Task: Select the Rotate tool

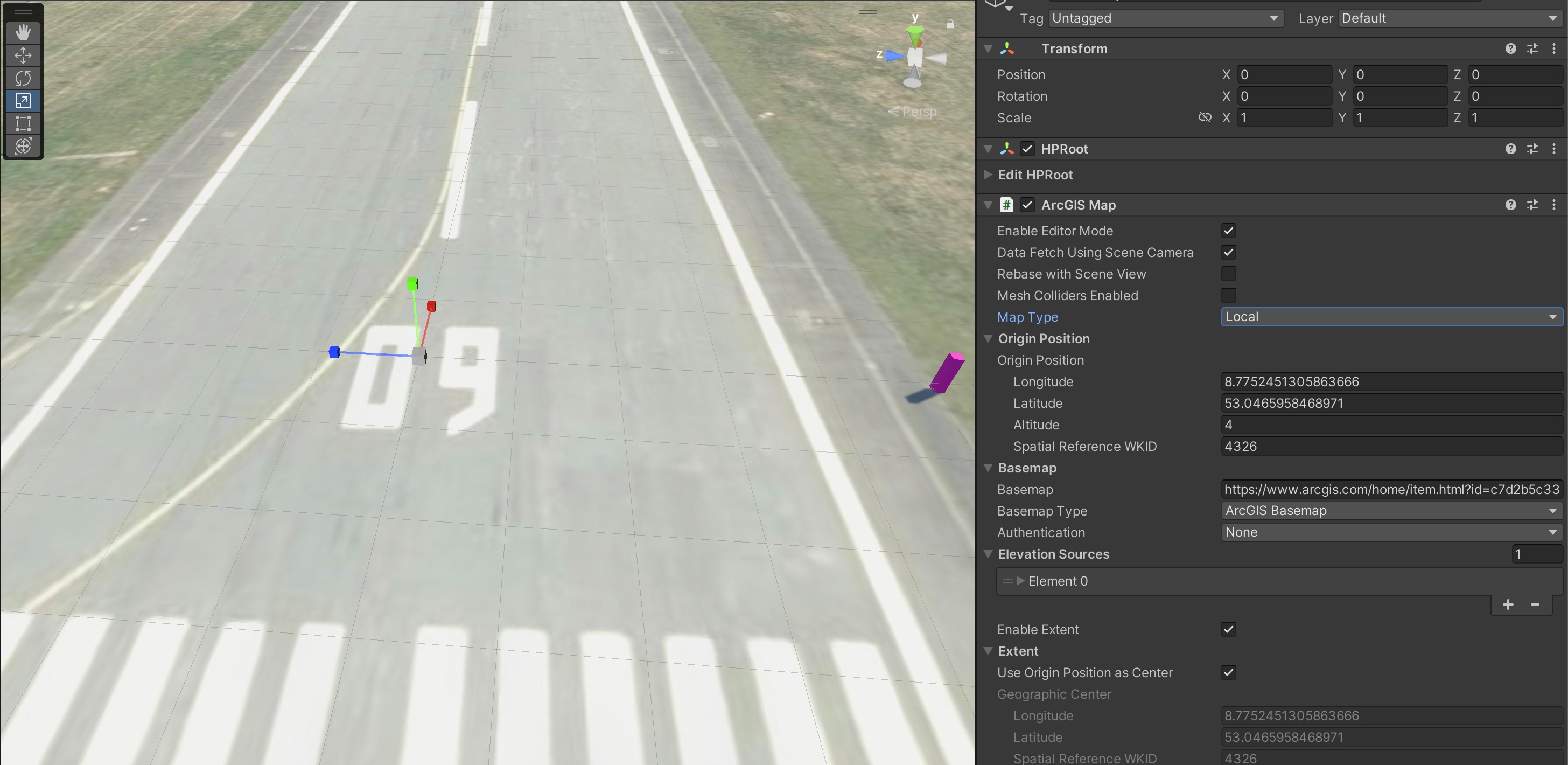Action: [23, 78]
